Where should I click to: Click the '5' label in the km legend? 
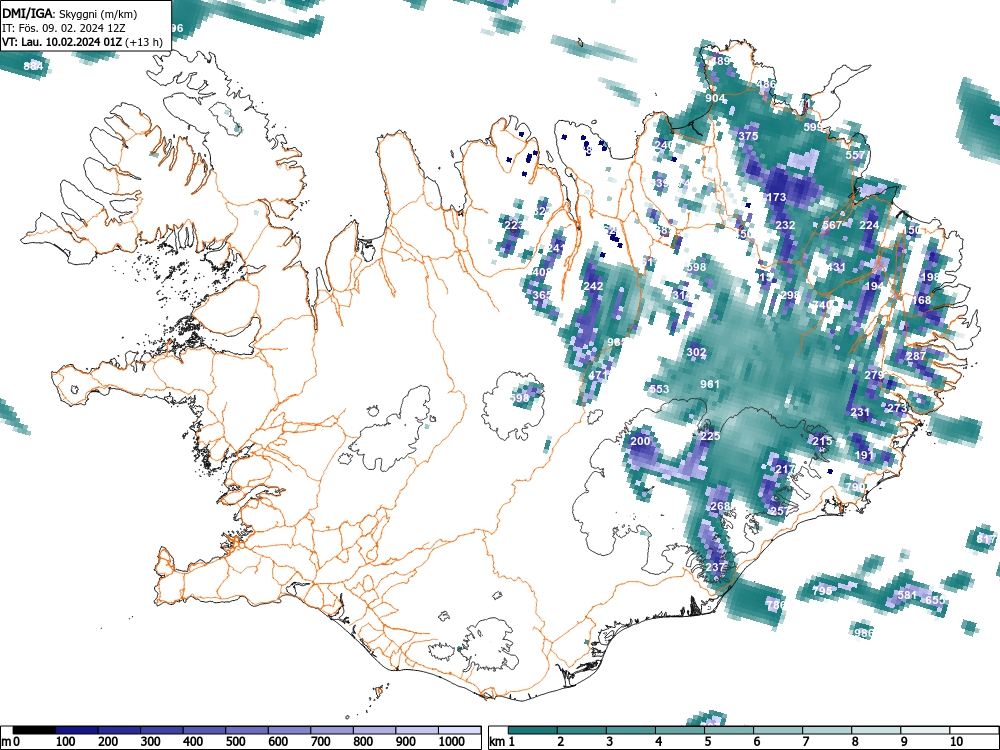[x=708, y=742]
